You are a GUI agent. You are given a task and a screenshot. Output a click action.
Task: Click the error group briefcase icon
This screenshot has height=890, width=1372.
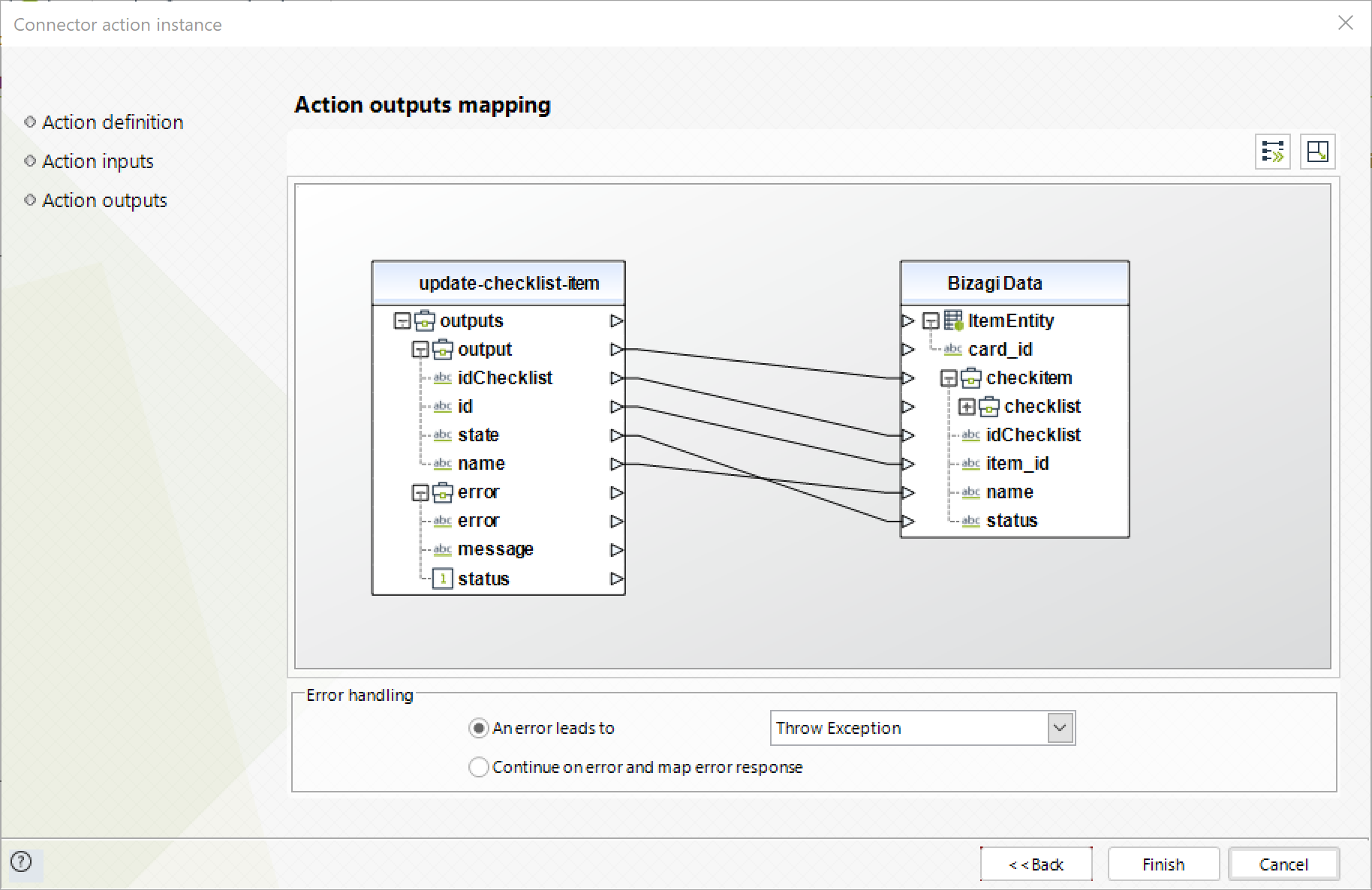pyautogui.click(x=443, y=492)
